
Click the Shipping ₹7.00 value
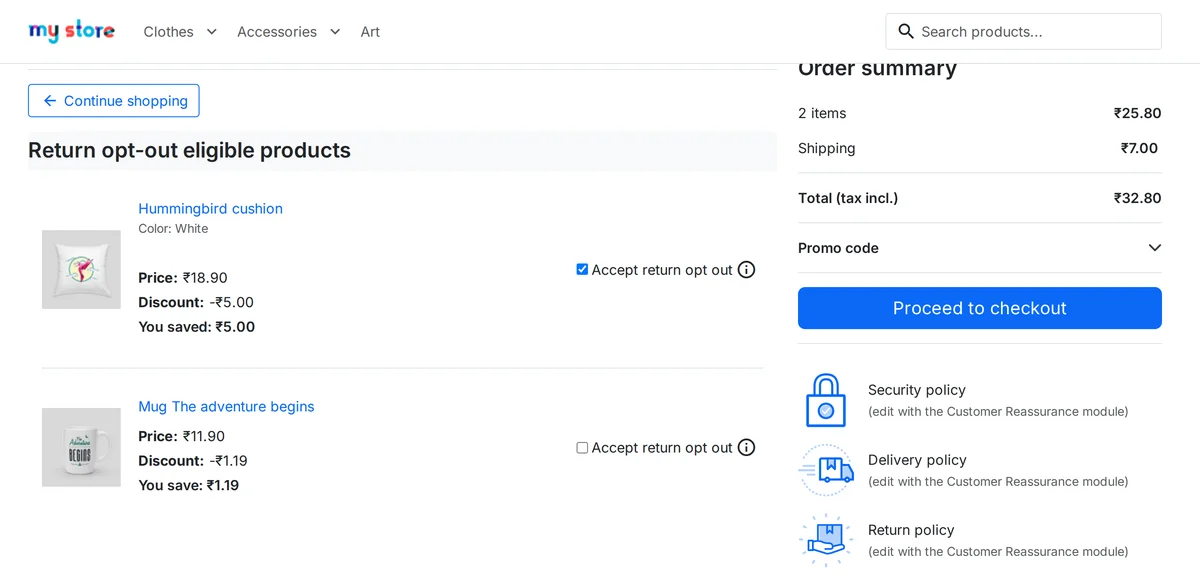click(x=1139, y=148)
